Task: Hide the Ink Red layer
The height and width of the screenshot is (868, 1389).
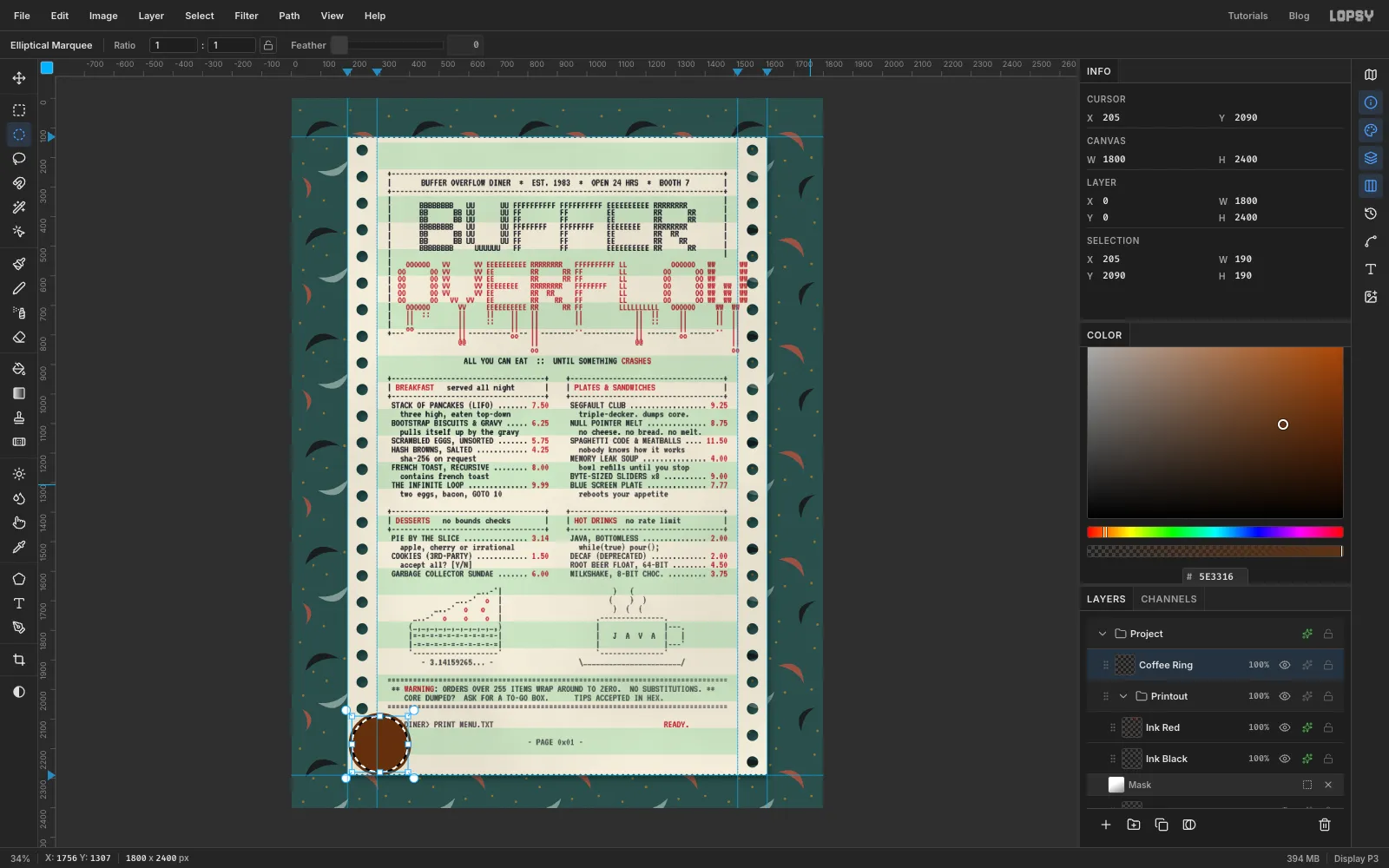Action: 1285,727
